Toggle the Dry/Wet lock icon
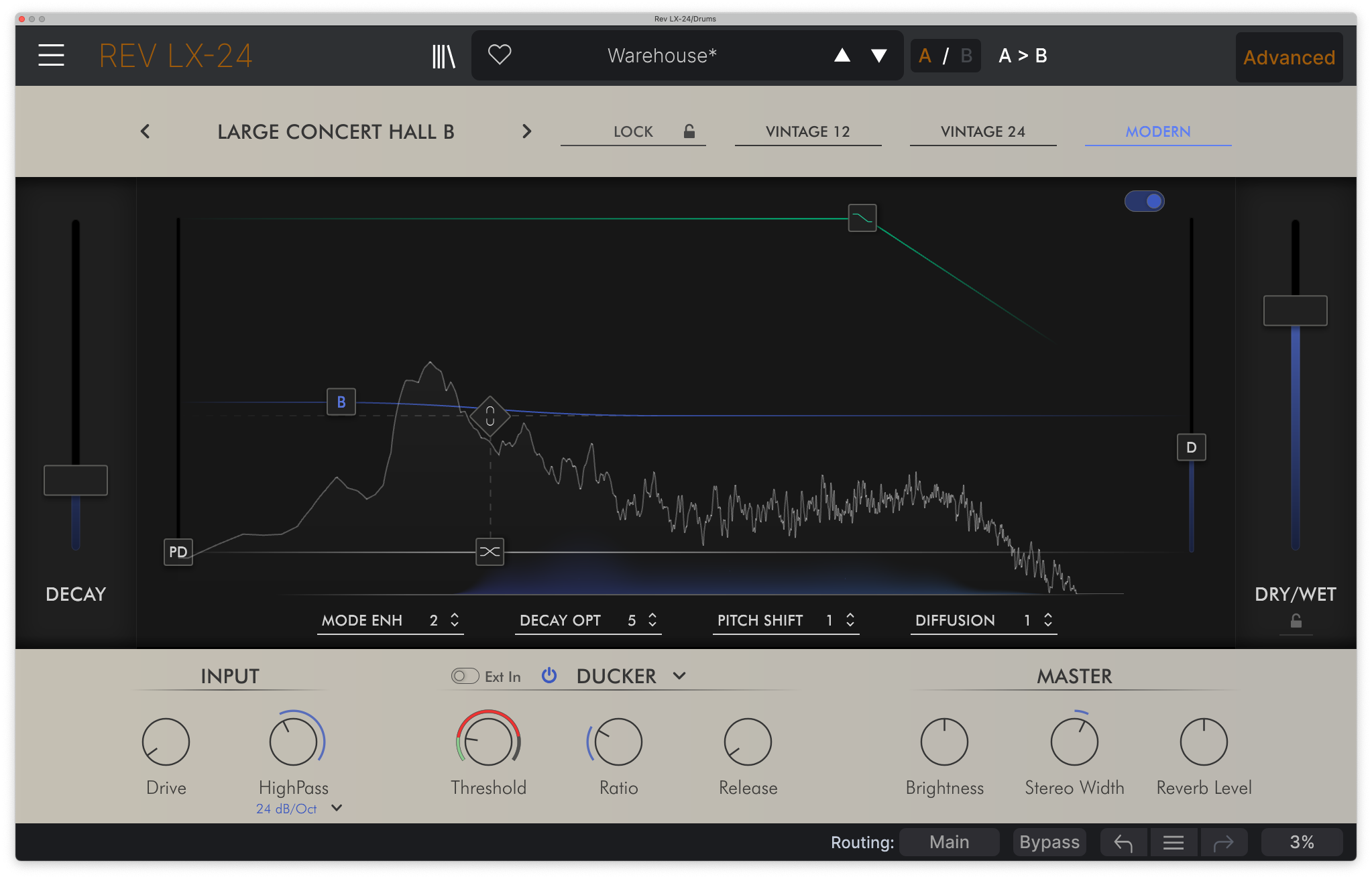The width and height of the screenshot is (1372, 879). tap(1296, 622)
